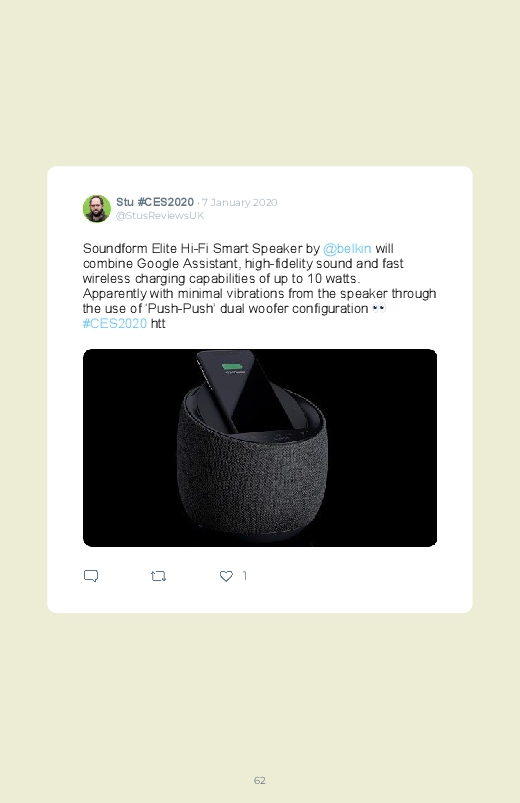The image size is (520, 803).
Task: Open the @StusReviewsUK handle
Action: (160, 216)
